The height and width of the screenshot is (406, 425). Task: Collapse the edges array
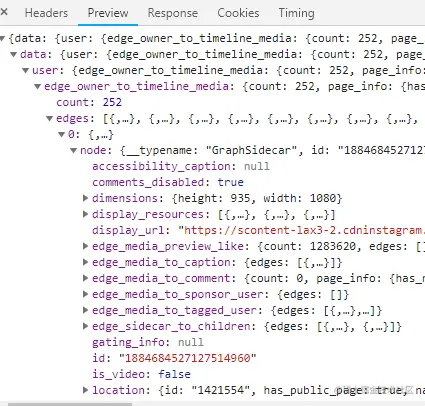click(x=50, y=118)
